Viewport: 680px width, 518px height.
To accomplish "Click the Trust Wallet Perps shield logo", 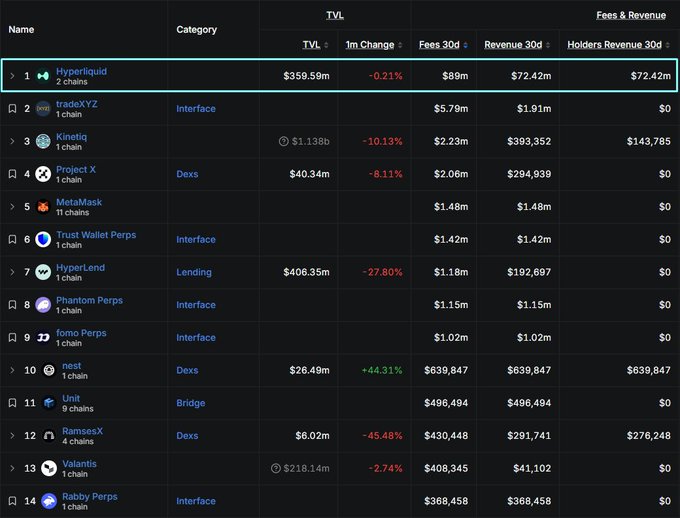I will coord(43,239).
